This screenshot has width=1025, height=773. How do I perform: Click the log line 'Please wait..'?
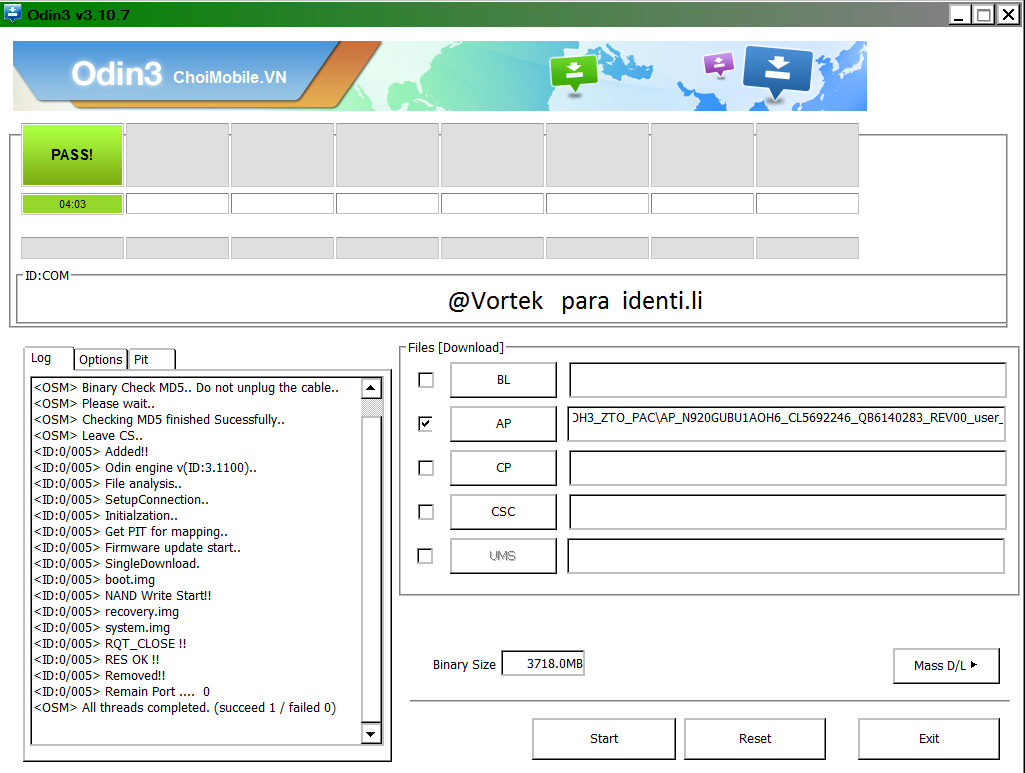pyautogui.click(x=95, y=403)
